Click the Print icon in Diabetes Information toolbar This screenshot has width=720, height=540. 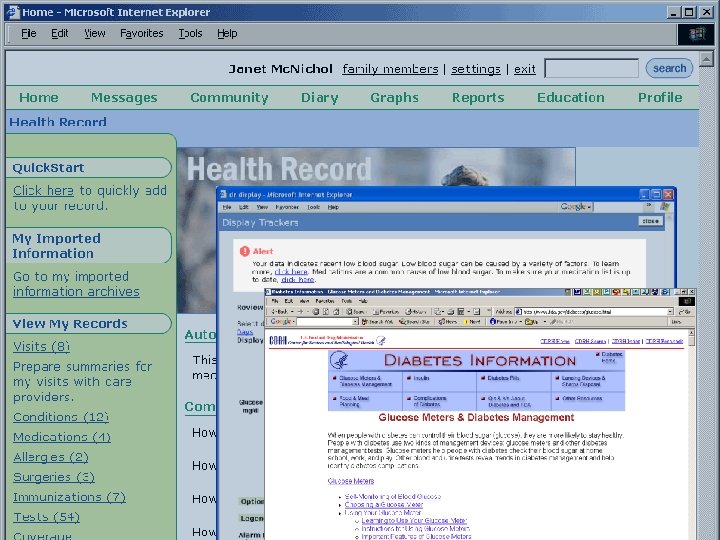pyautogui.click(x=450, y=312)
